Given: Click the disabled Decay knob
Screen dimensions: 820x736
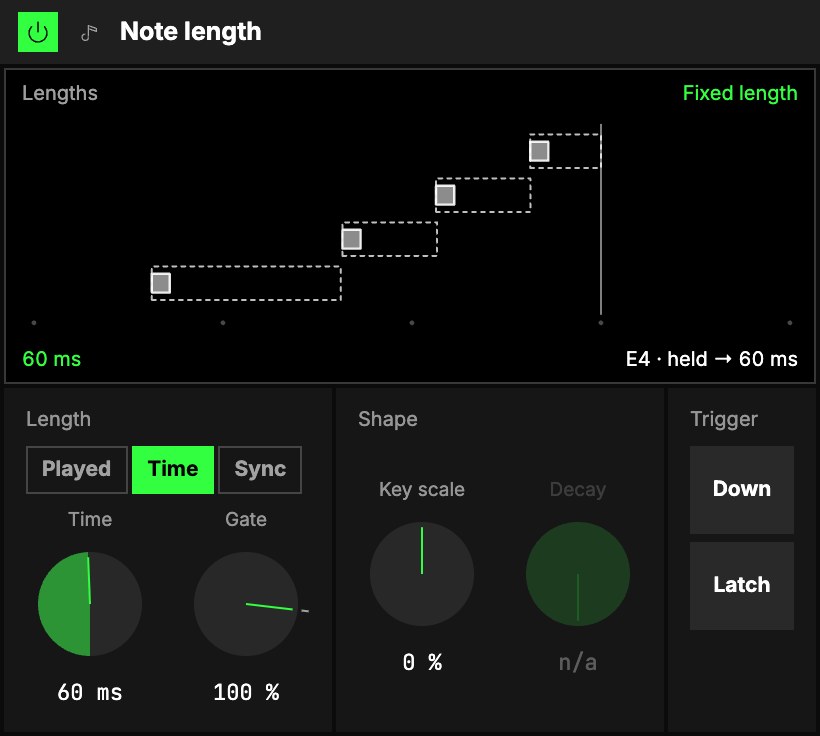Looking at the screenshot, I should click(577, 574).
